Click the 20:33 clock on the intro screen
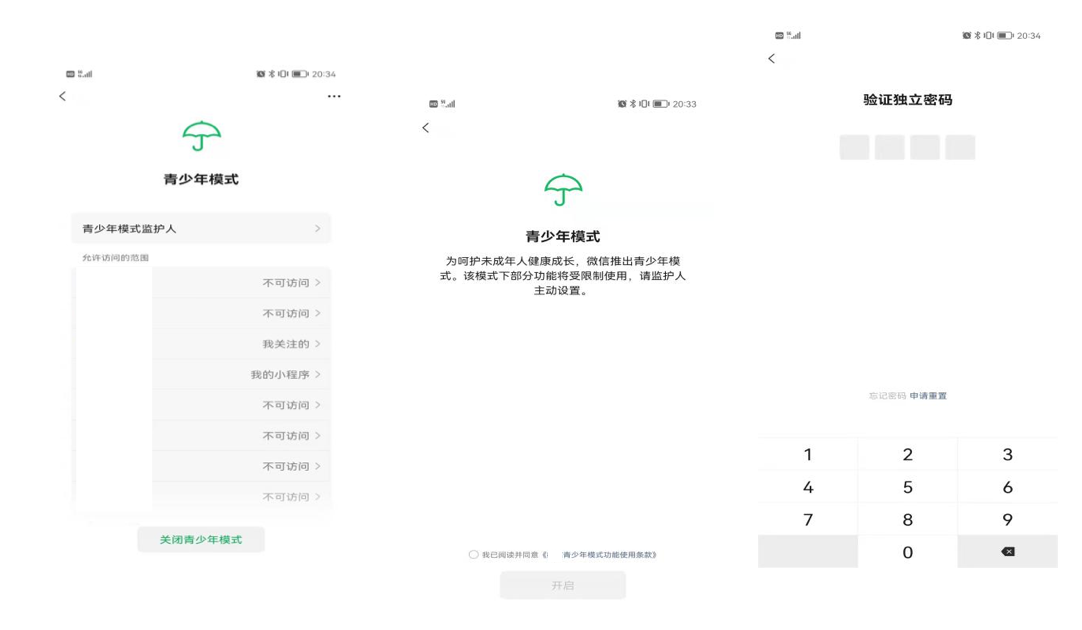 [685, 104]
